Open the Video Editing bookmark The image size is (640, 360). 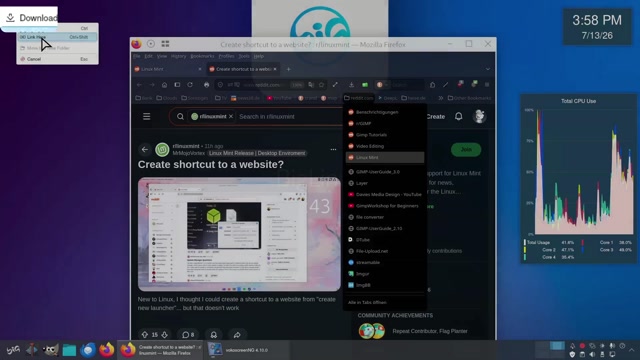[x=384, y=146]
